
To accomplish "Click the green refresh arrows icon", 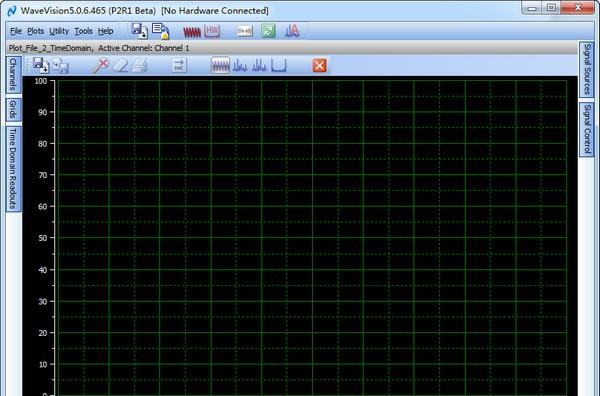I will click(268, 31).
